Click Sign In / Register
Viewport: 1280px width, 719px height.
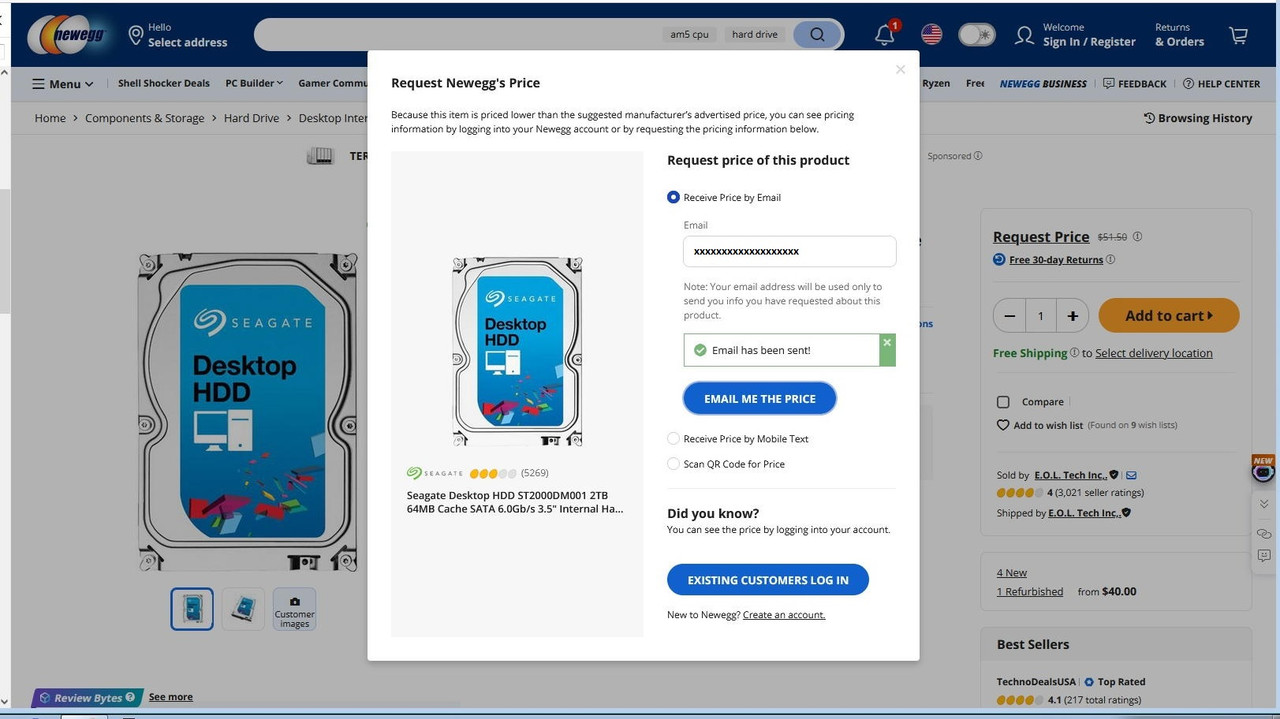(1089, 42)
